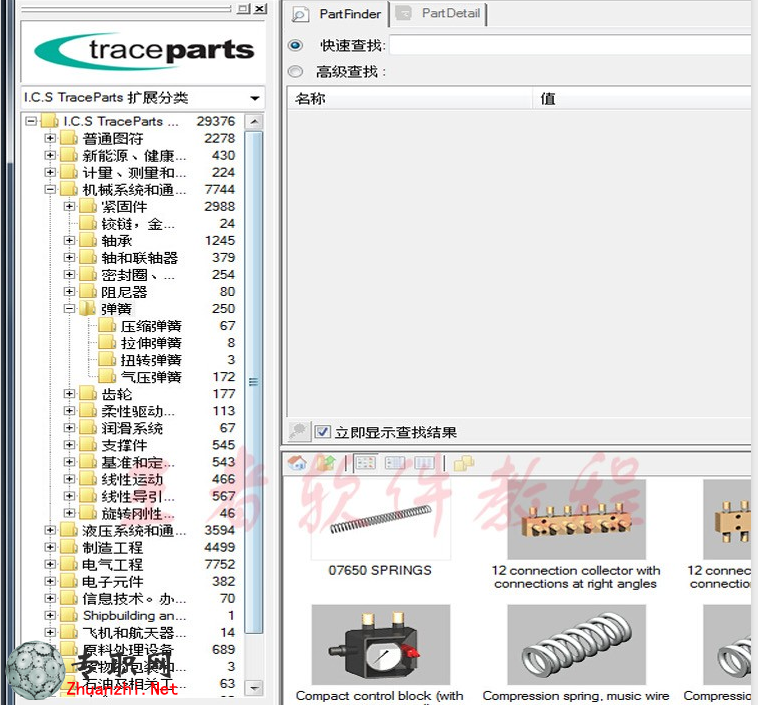Close the left TraceParts panel
758x705 pixels.
[260, 8]
